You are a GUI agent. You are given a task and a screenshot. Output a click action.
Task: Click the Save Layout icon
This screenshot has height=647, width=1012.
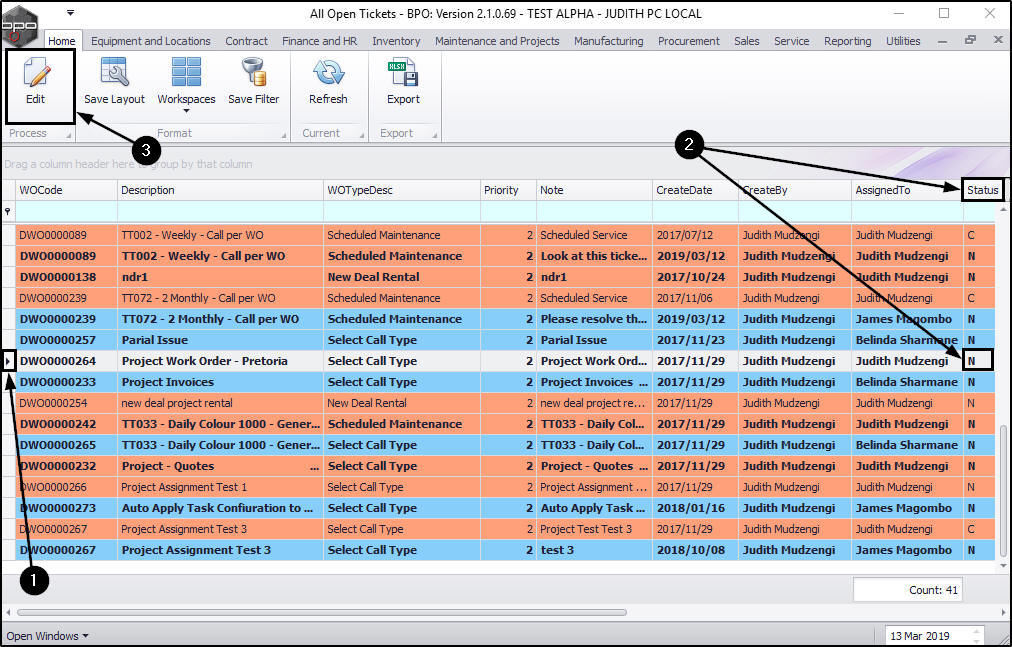tap(114, 72)
